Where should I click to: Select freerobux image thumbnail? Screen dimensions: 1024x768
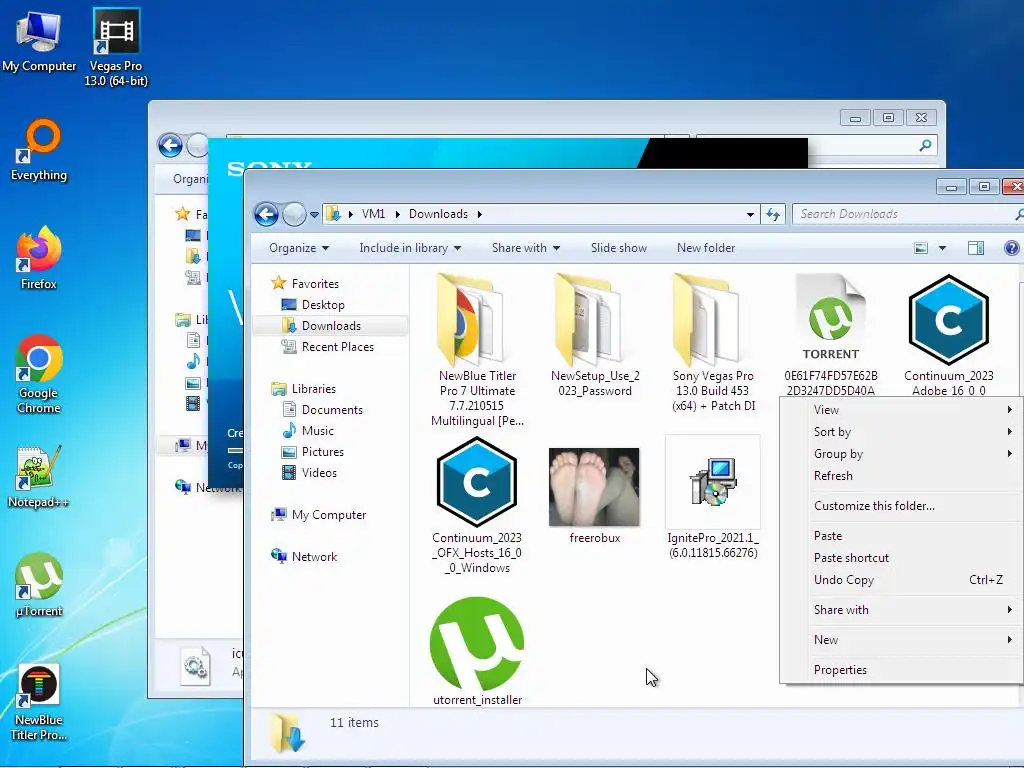594,496
